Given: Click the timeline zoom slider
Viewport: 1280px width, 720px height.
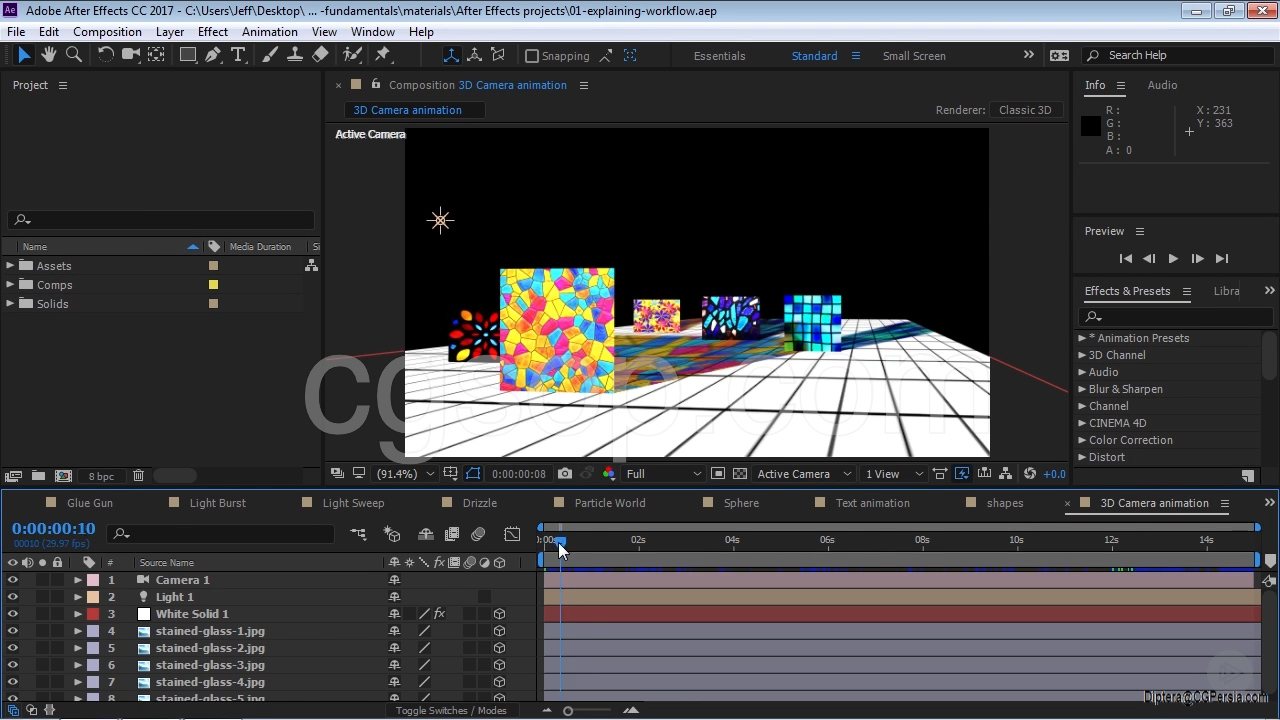Looking at the screenshot, I should point(568,711).
